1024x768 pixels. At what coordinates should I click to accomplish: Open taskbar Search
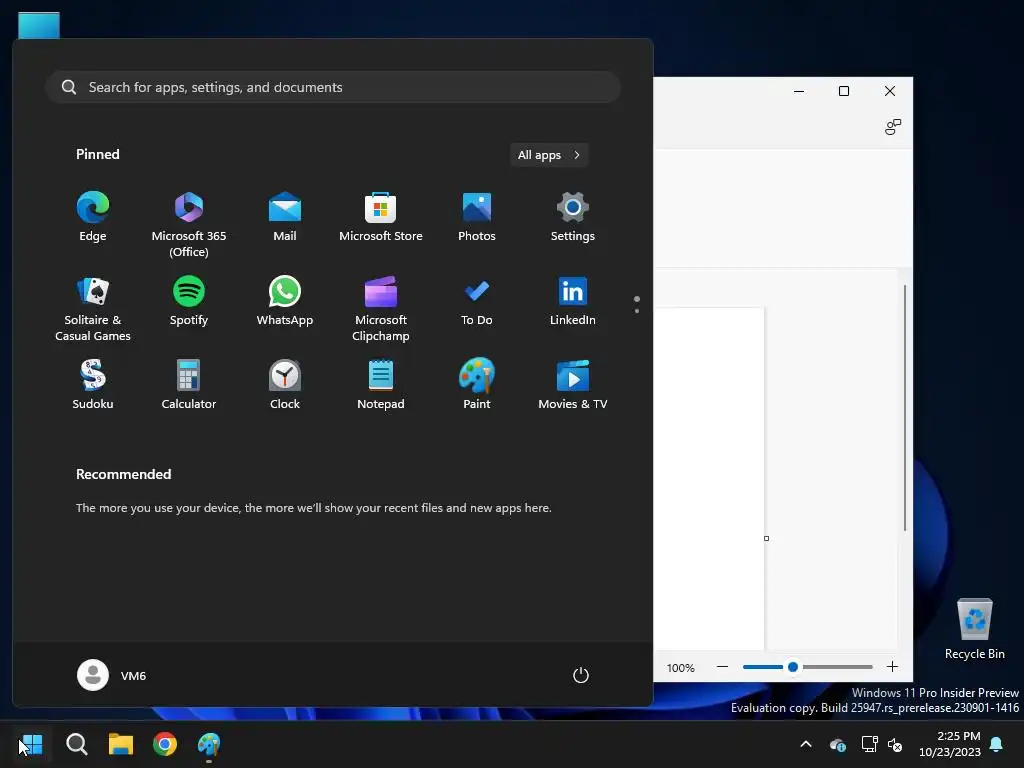click(76, 744)
